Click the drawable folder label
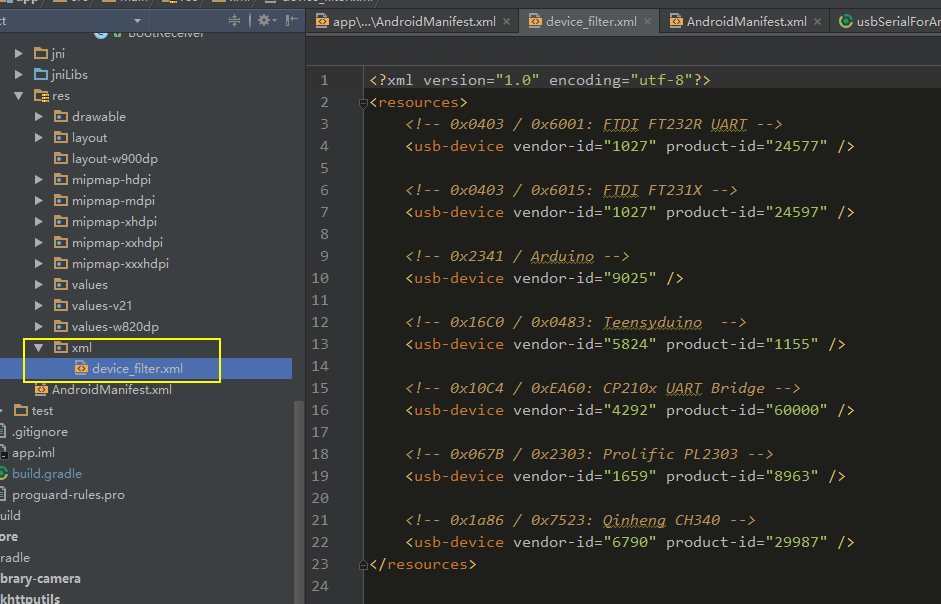This screenshot has width=941, height=604. [99, 116]
